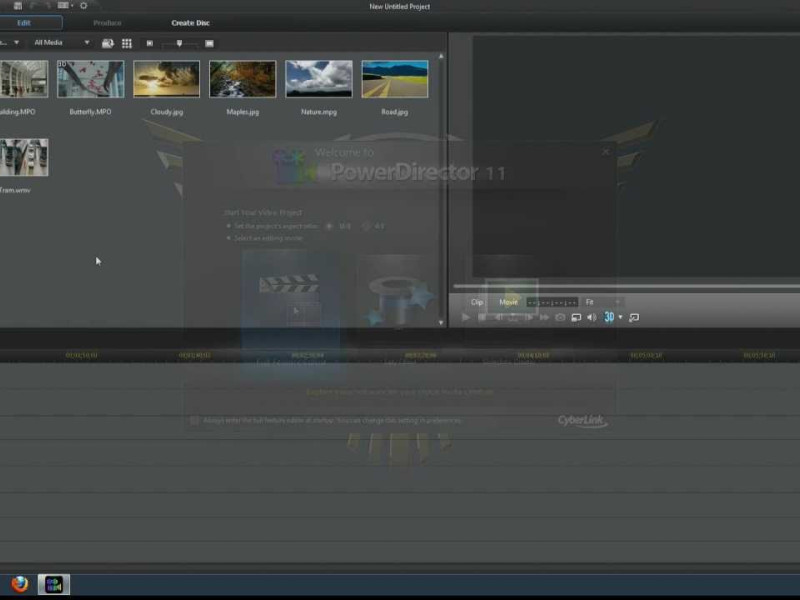Open the library grid menu icon
Viewport: 800px width, 600px height.
pyautogui.click(x=127, y=43)
